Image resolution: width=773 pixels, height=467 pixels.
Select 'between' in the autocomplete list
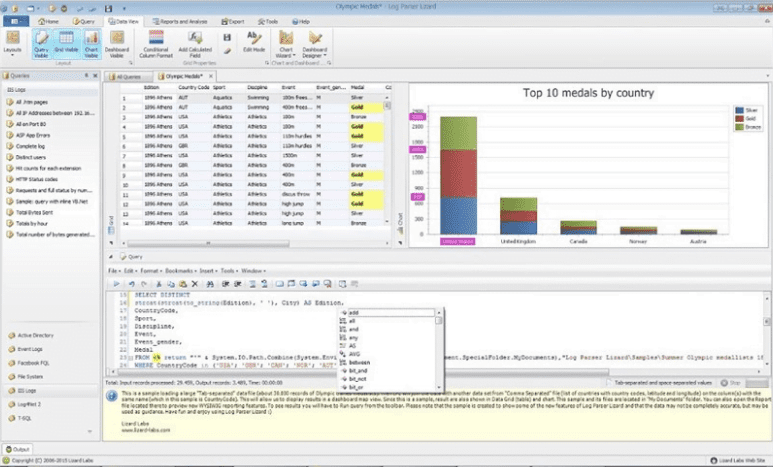(x=359, y=362)
